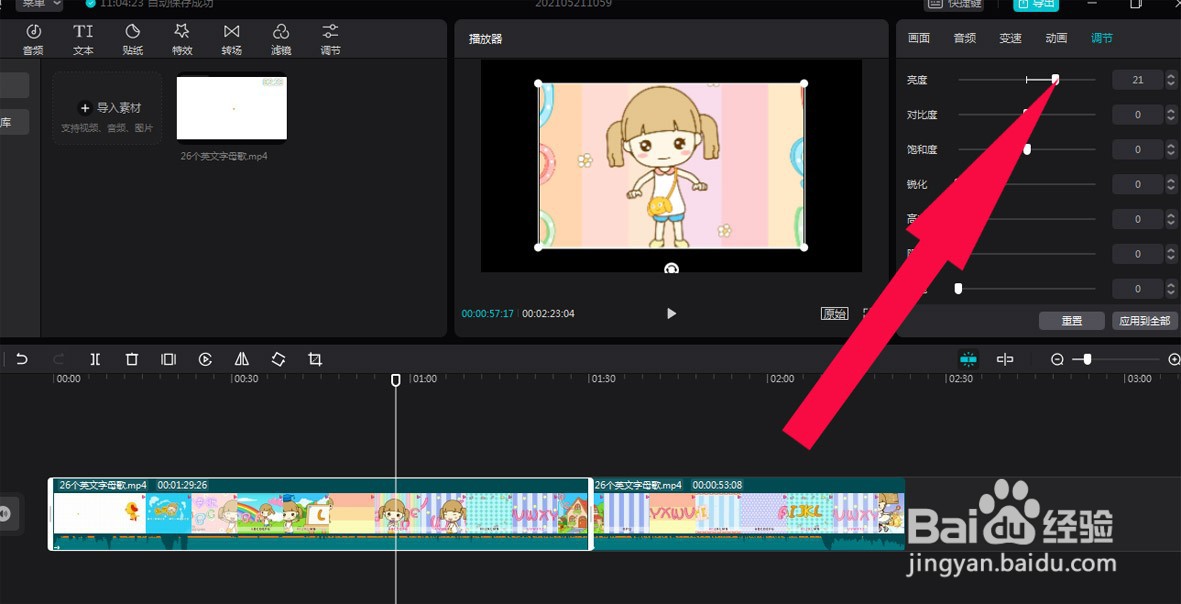Click the greyed-out redo arrow

pyautogui.click(x=59, y=360)
